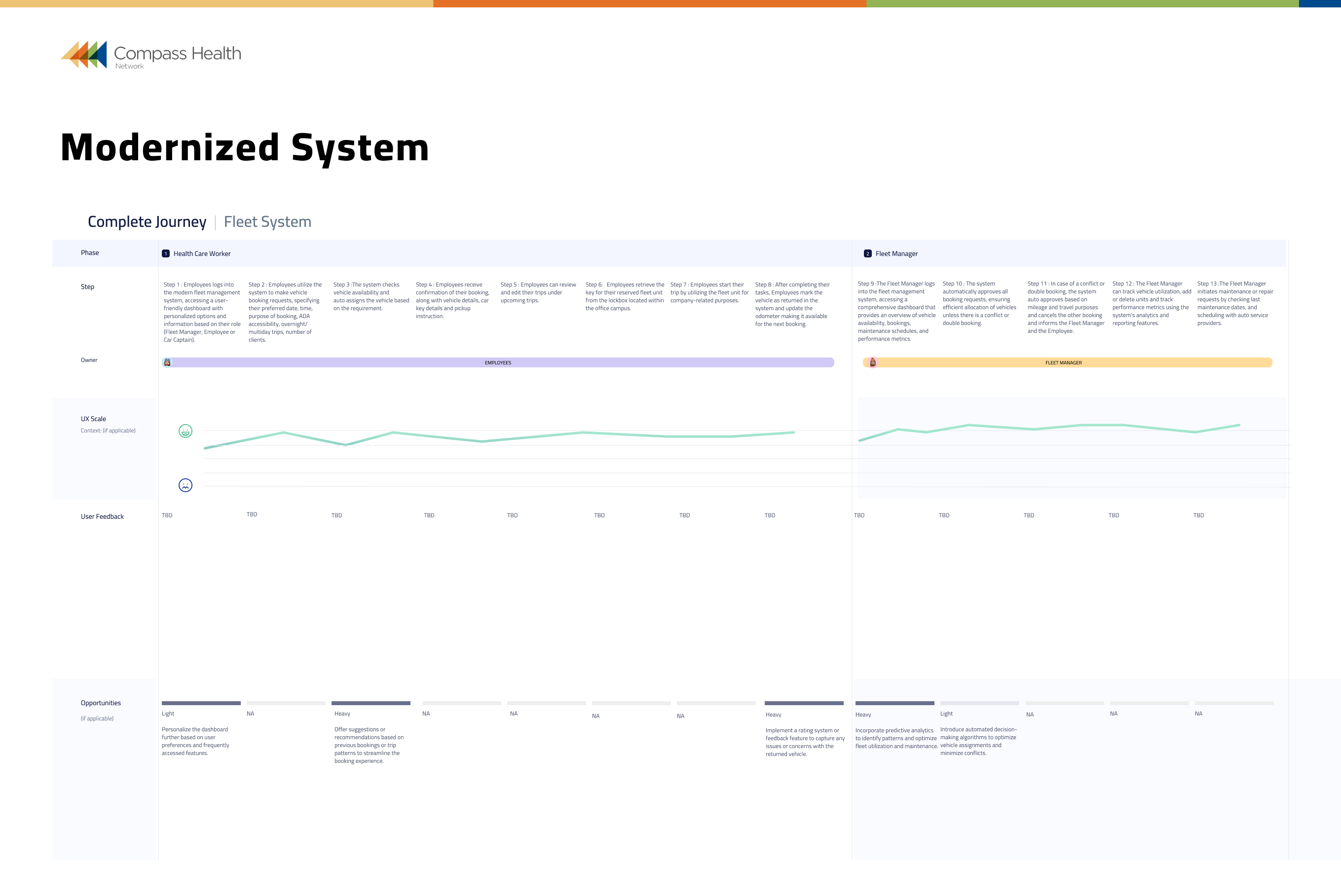Click the EMPLOYEES label on the purple bar

point(498,362)
